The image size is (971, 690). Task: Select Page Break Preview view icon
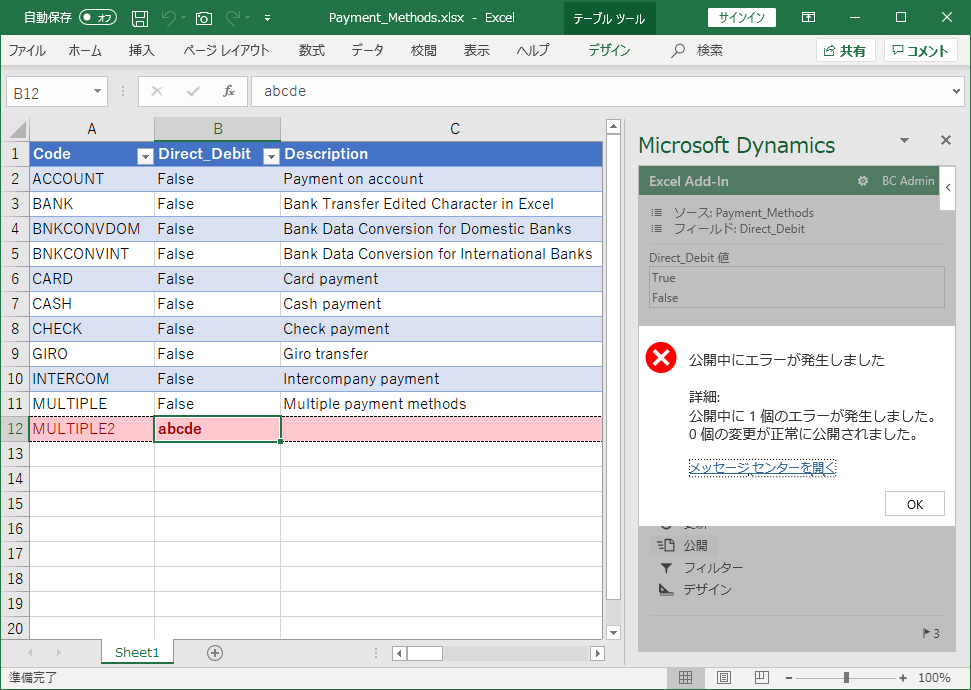(761, 678)
